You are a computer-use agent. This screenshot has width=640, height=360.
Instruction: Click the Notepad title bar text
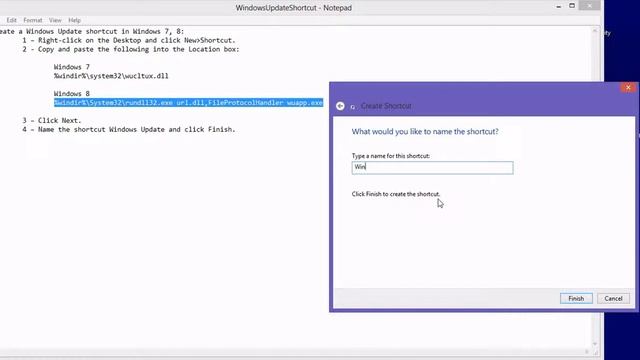pyautogui.click(x=293, y=8)
